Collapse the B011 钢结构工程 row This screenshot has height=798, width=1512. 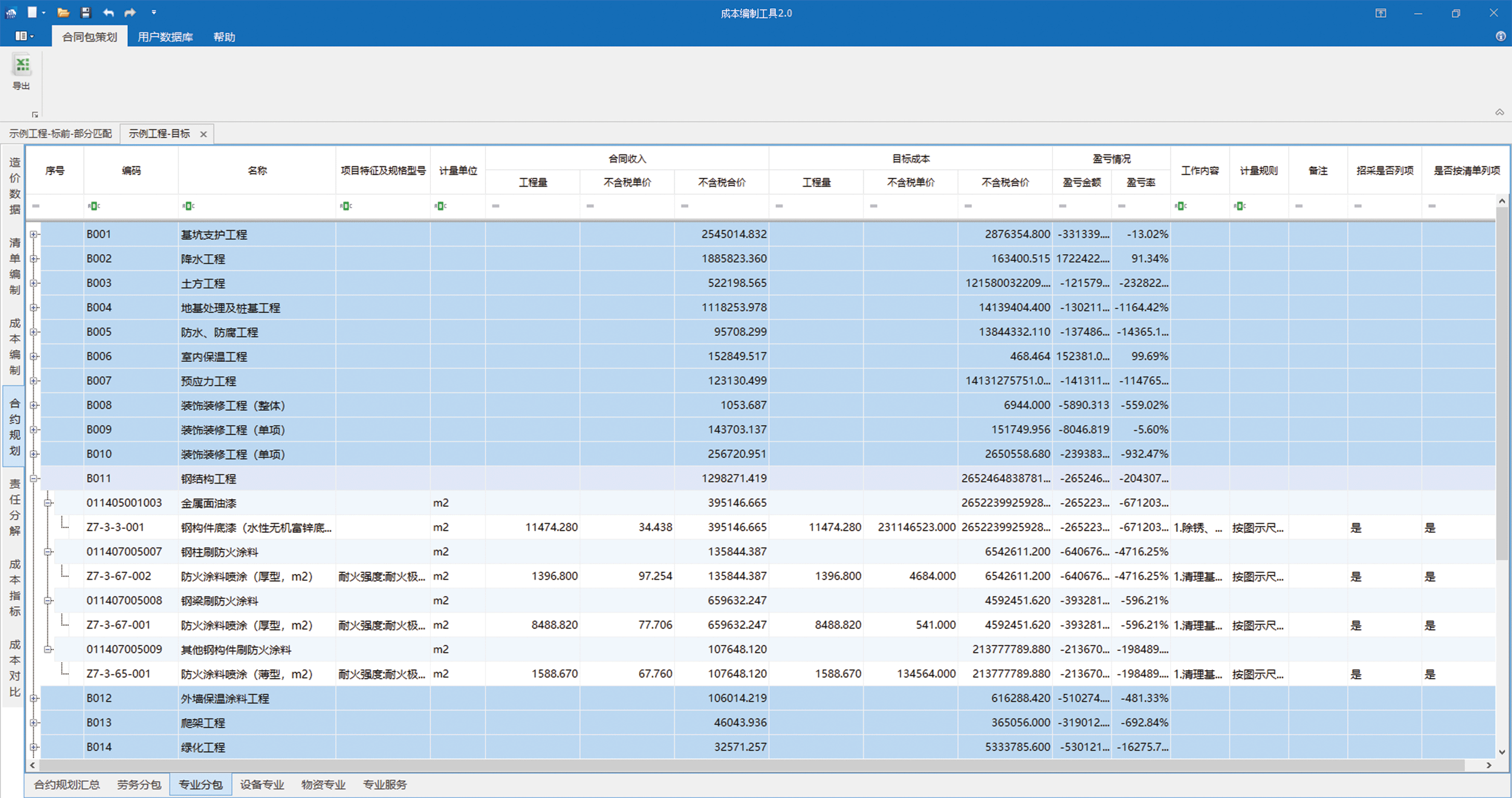click(34, 479)
